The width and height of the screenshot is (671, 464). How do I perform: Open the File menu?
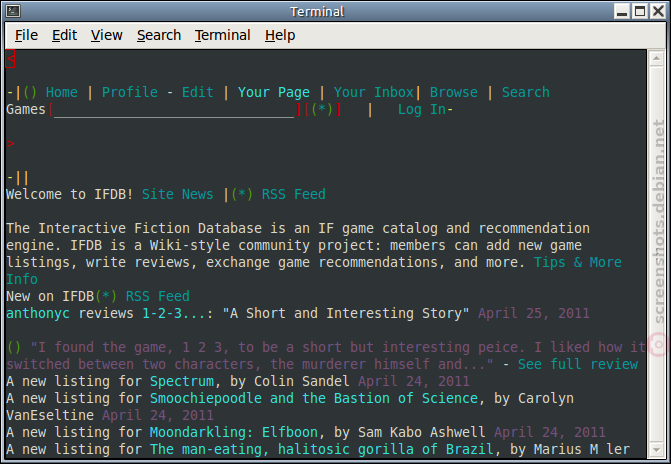click(26, 35)
